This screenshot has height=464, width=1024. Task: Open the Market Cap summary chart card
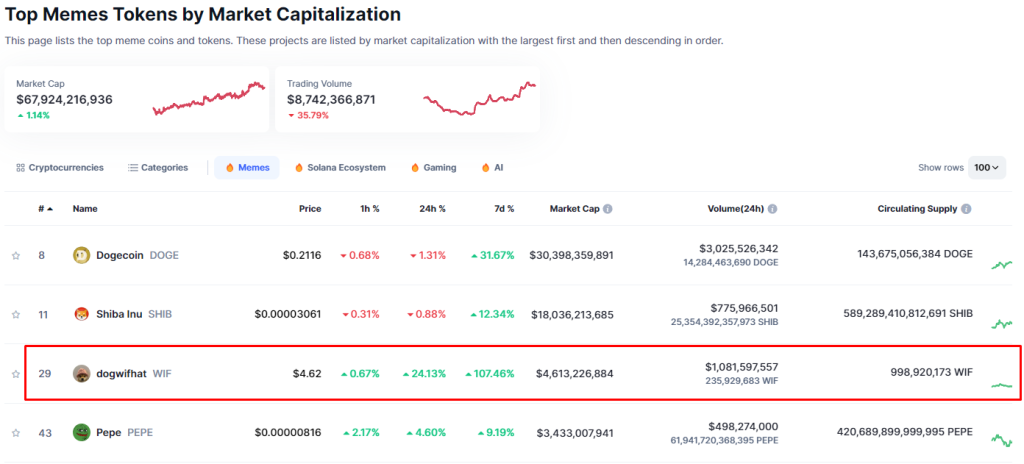pyautogui.click(x=136, y=99)
